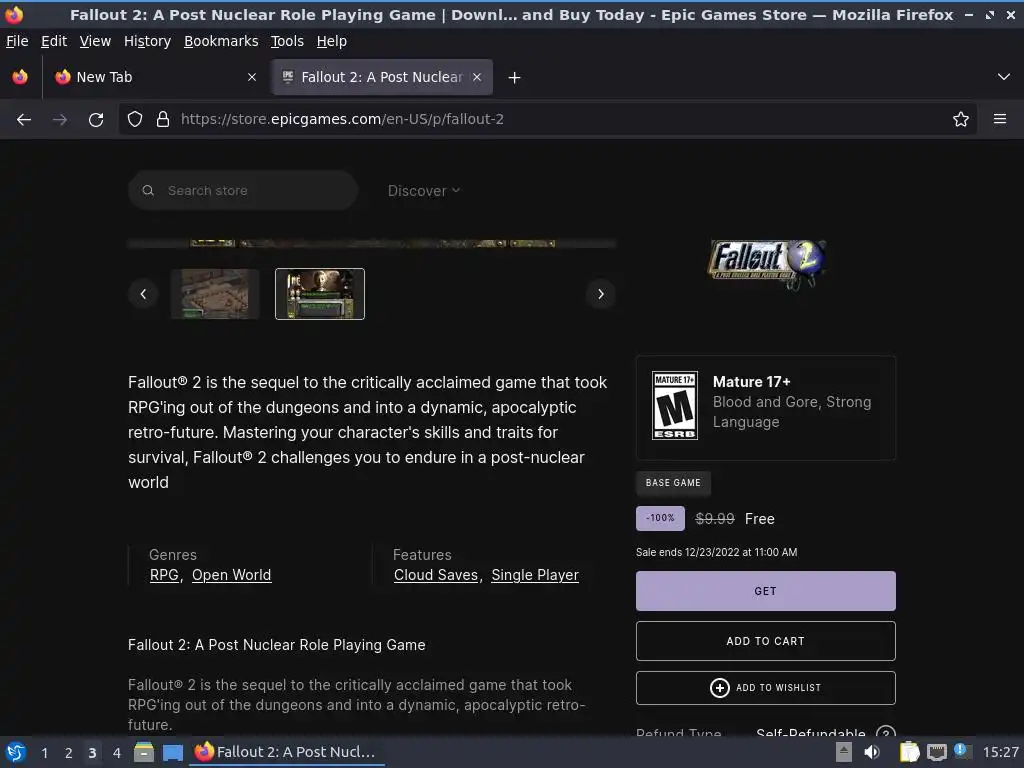Select the Fallout 2 browser tab

382,77
